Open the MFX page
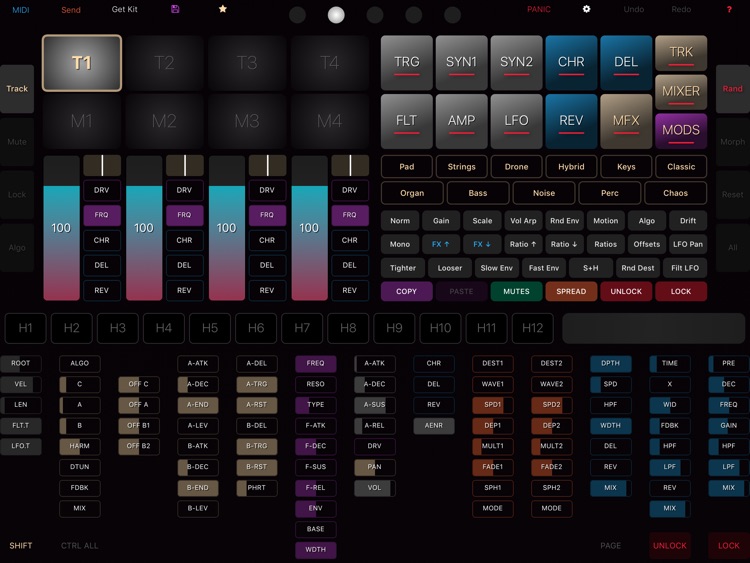 [626, 121]
